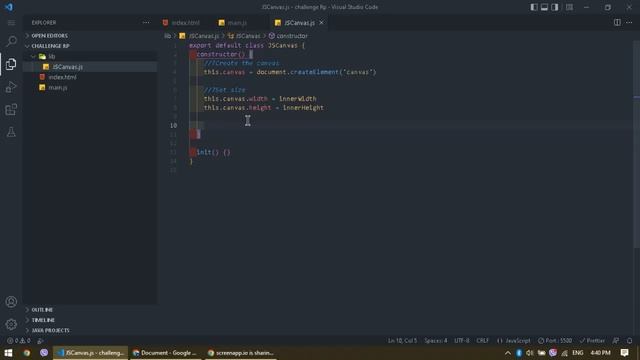
Task: Select the JSCanvas.js editor tab
Action: (300, 23)
